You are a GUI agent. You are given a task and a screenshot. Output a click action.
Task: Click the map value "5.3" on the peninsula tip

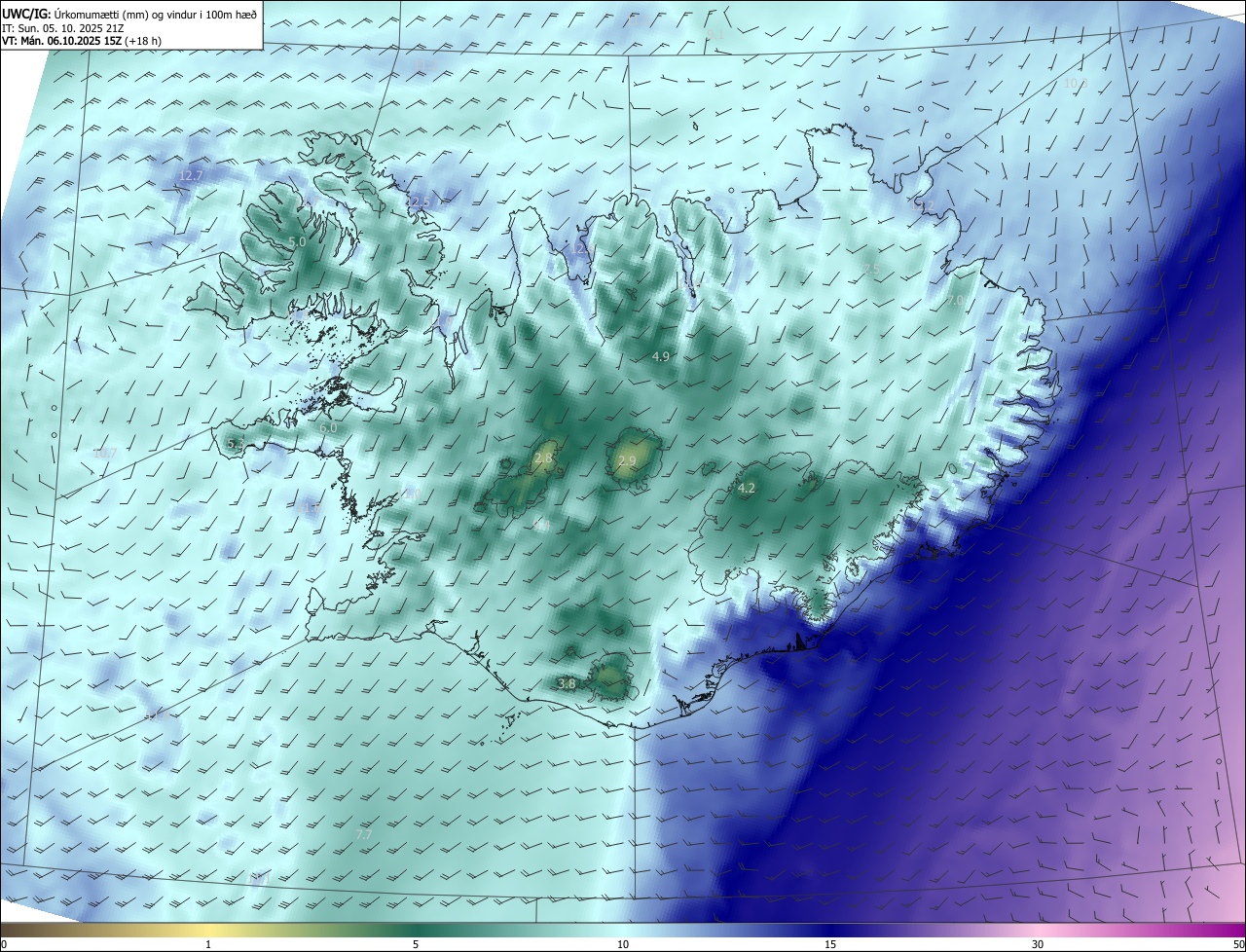pos(235,443)
